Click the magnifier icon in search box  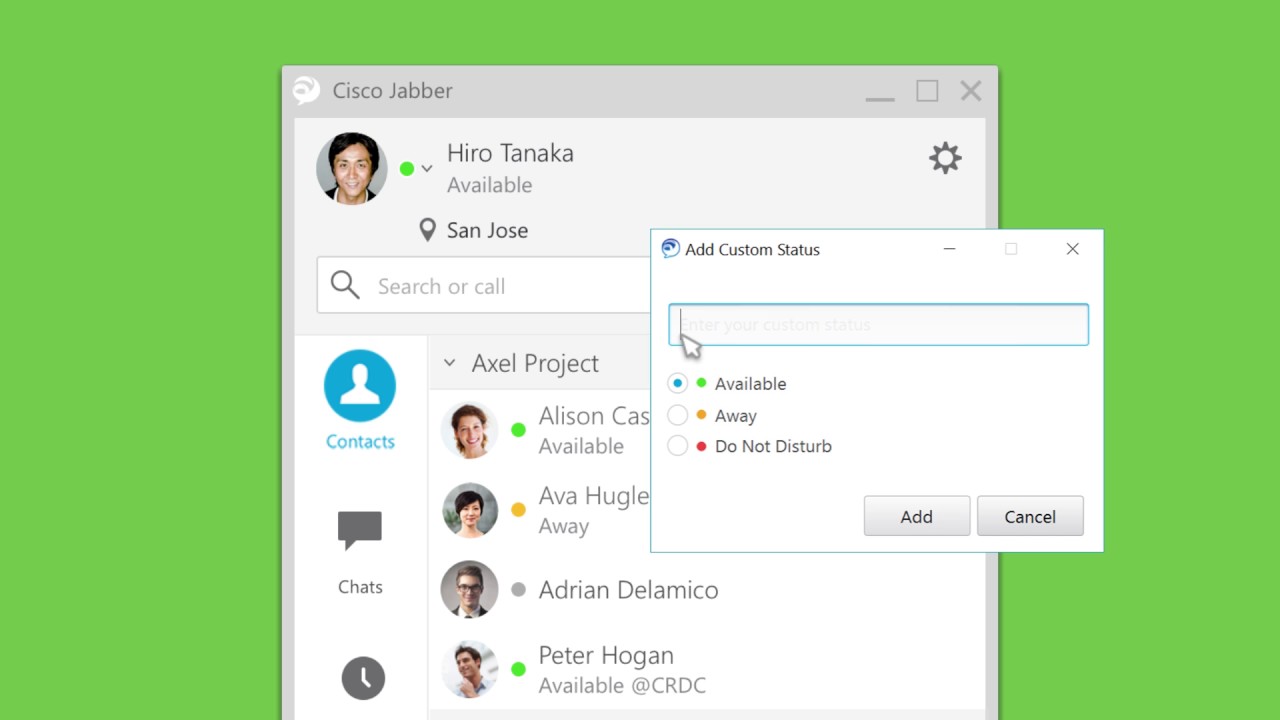pos(345,286)
